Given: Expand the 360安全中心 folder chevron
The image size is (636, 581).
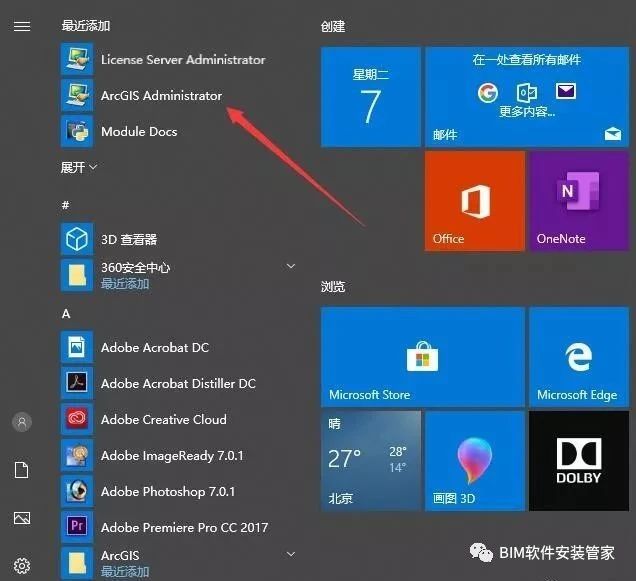Looking at the screenshot, I should point(291,266).
